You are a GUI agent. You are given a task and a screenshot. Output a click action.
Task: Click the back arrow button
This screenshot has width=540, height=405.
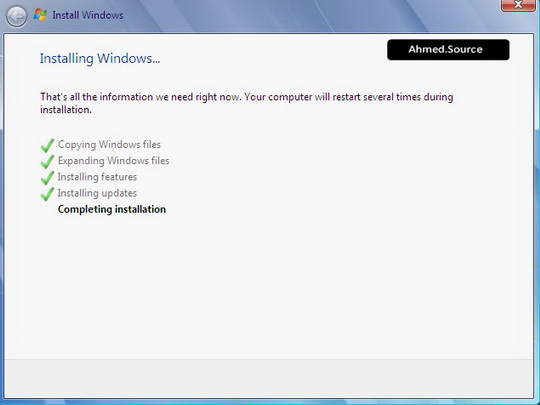click(17, 16)
